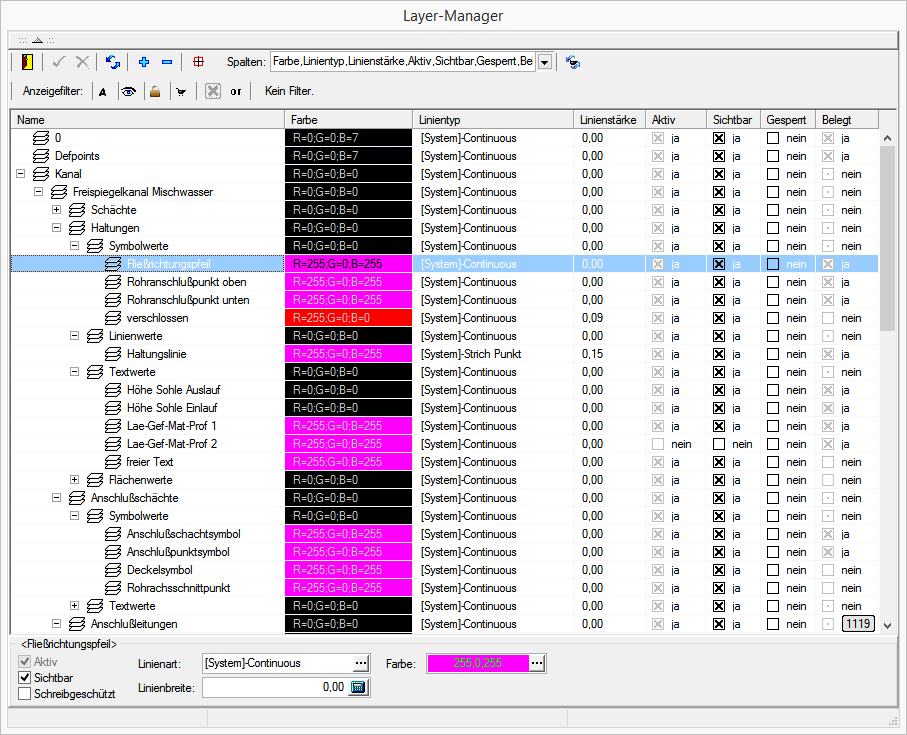Click the blue plus add layer icon
This screenshot has width=907, height=735.
pyautogui.click(x=144, y=62)
